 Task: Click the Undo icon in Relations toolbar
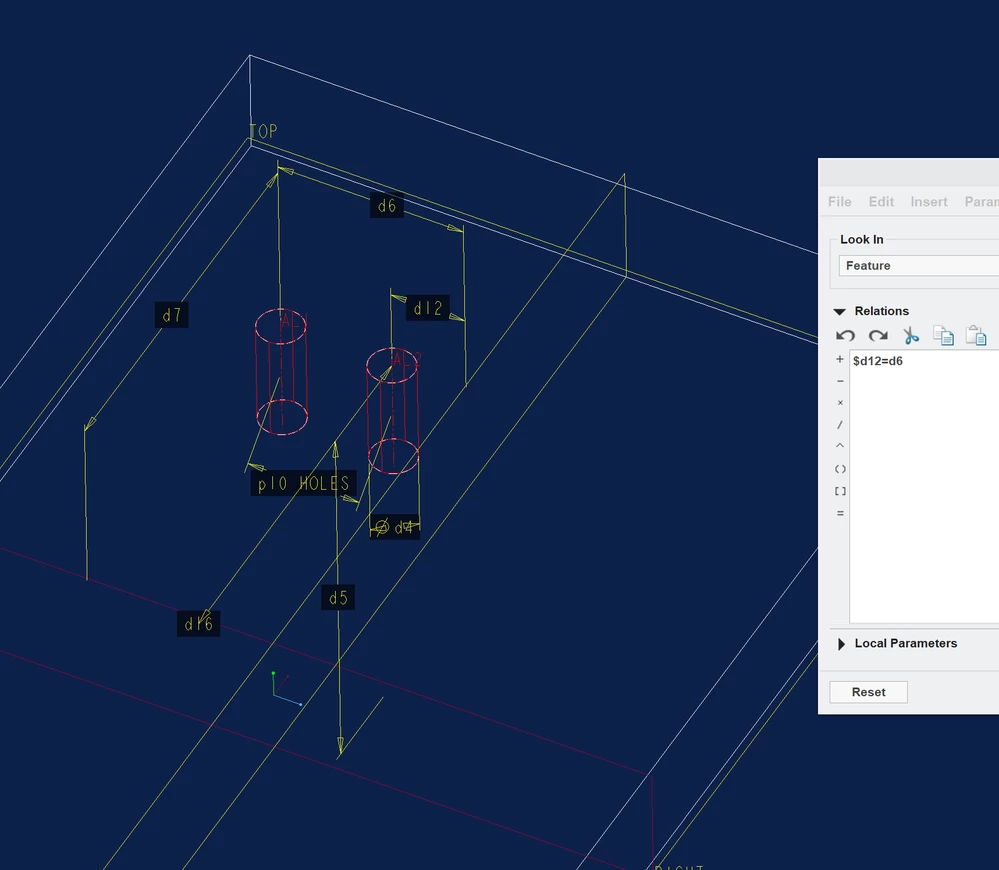pyautogui.click(x=845, y=336)
